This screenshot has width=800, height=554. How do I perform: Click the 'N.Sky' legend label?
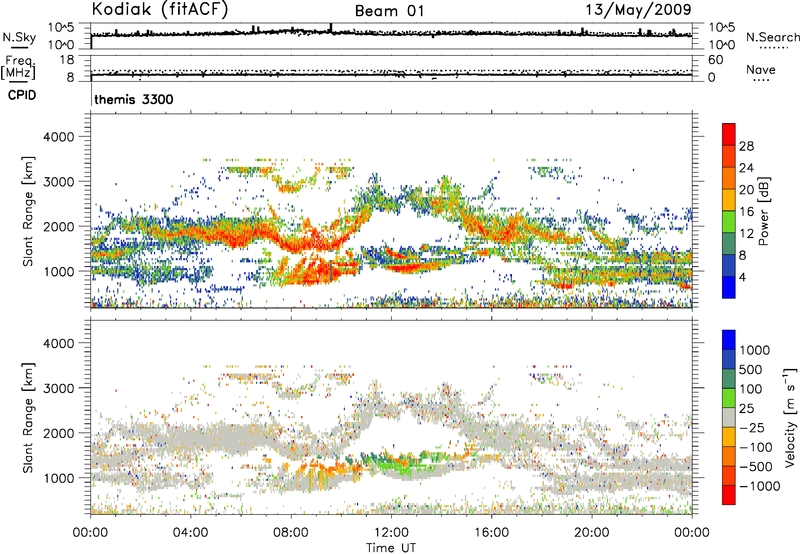19,37
